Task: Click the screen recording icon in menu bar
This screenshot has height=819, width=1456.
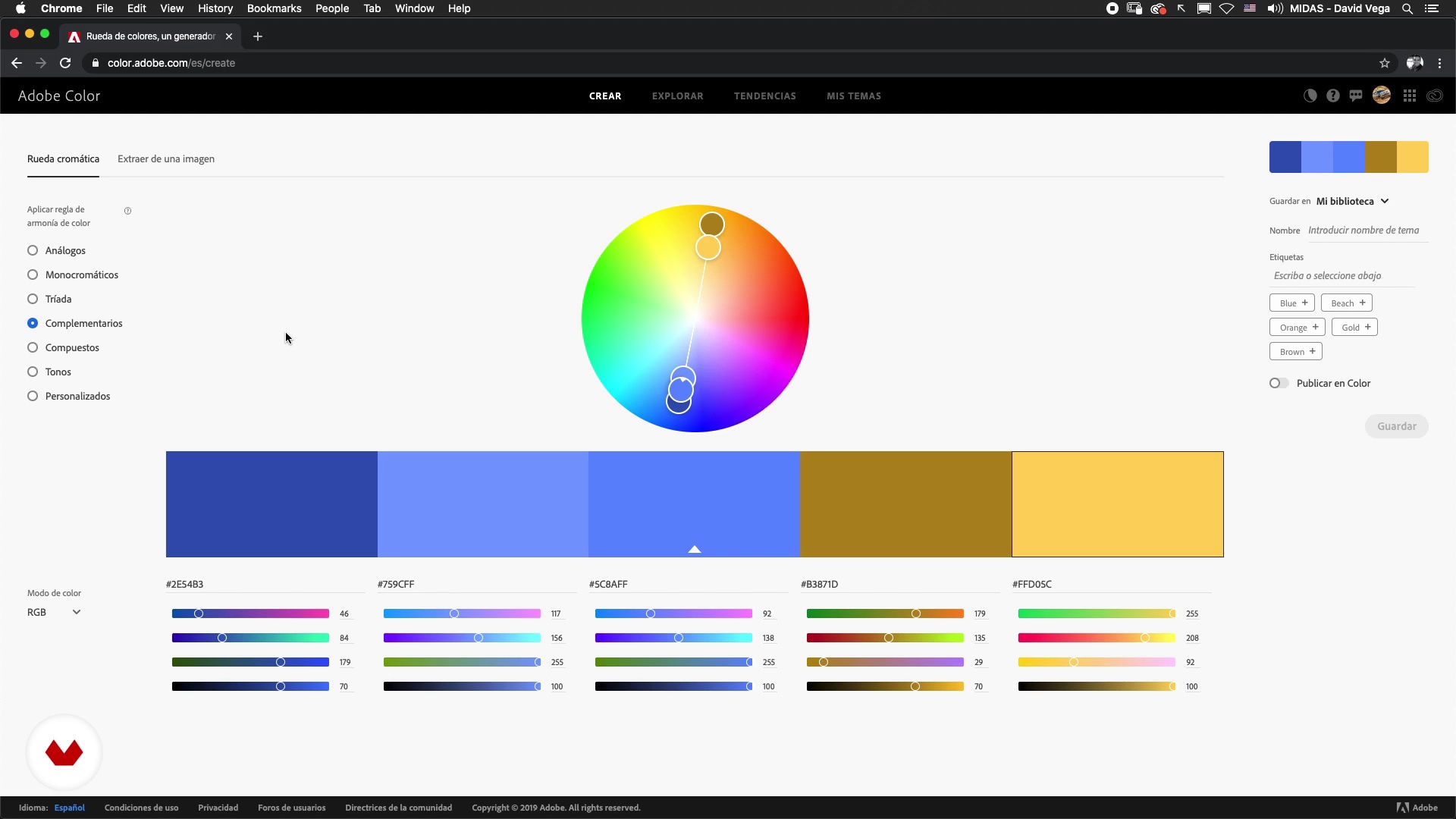Action: pos(1112,8)
